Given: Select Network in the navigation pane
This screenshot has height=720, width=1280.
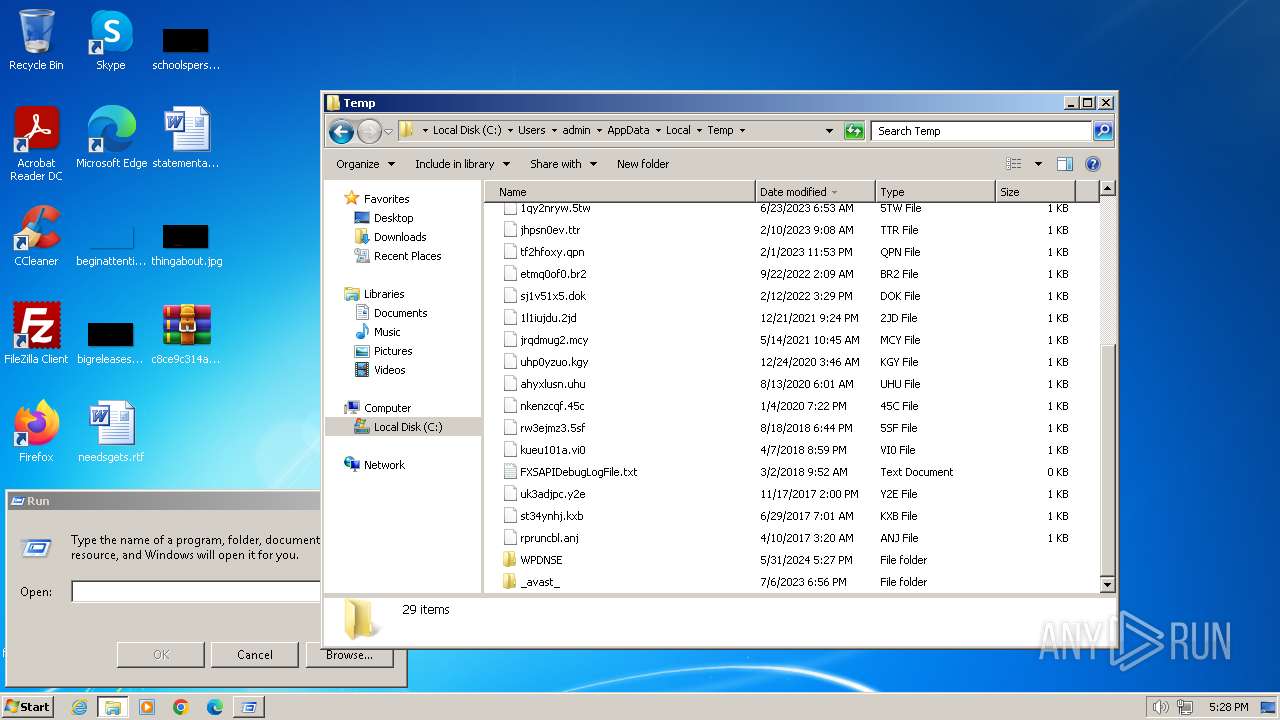Looking at the screenshot, I should 384,465.
